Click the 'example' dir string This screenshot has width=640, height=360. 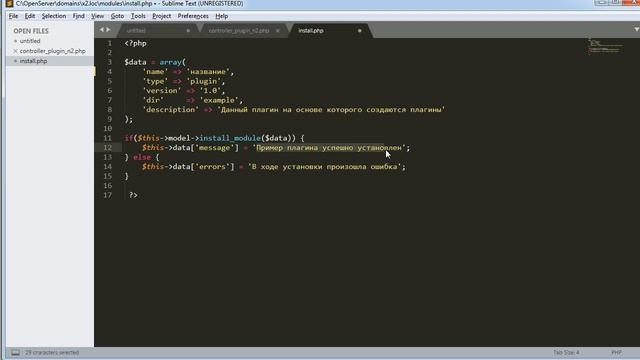219,100
